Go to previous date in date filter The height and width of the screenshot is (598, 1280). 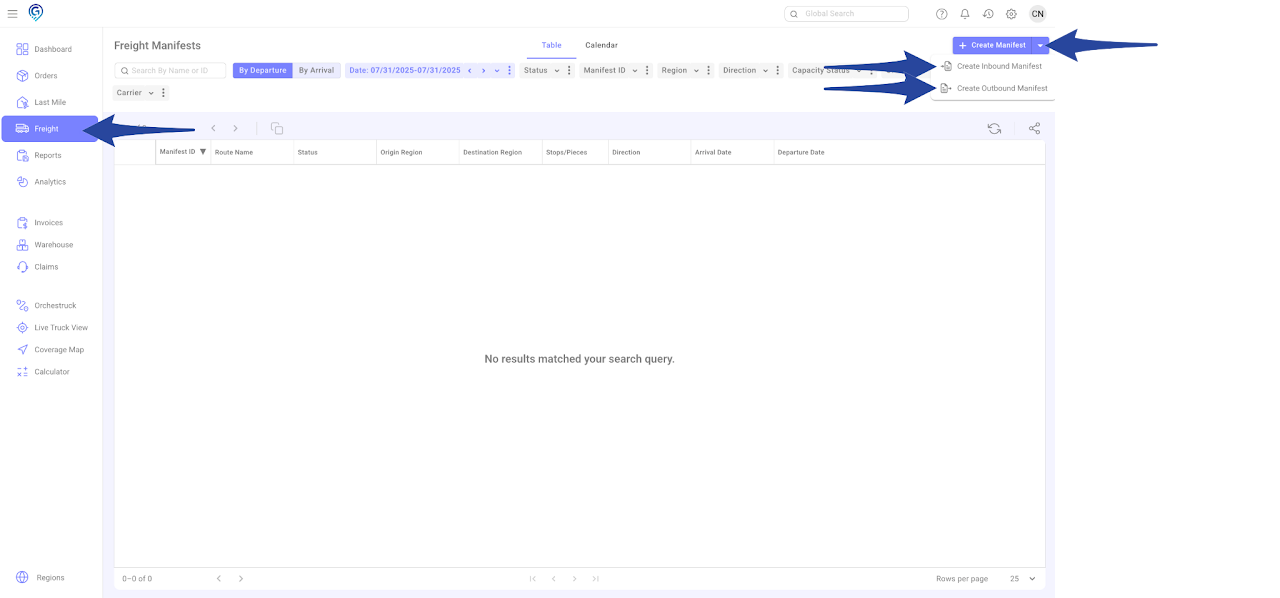470,71
